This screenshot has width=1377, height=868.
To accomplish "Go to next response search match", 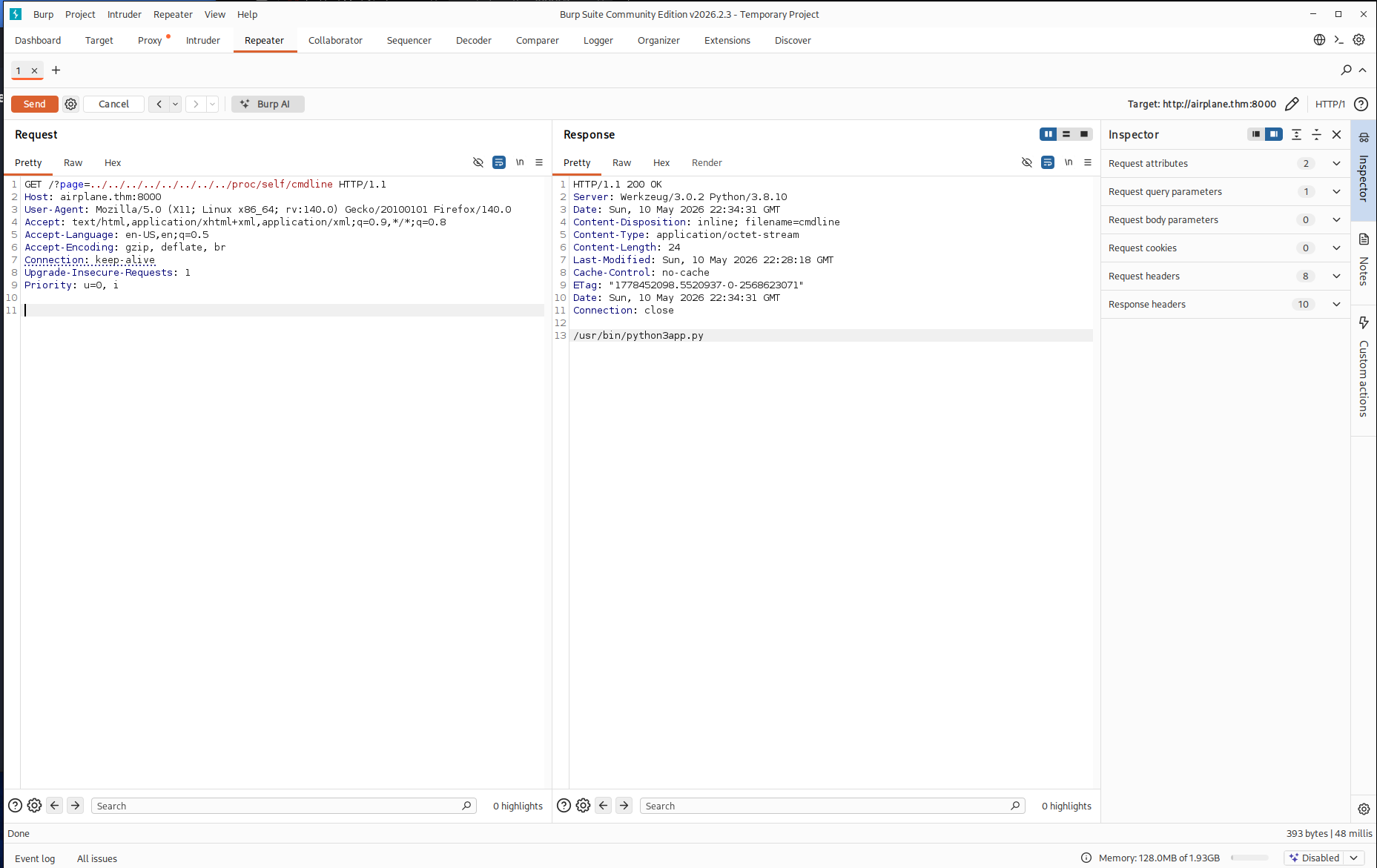I will (x=624, y=806).
